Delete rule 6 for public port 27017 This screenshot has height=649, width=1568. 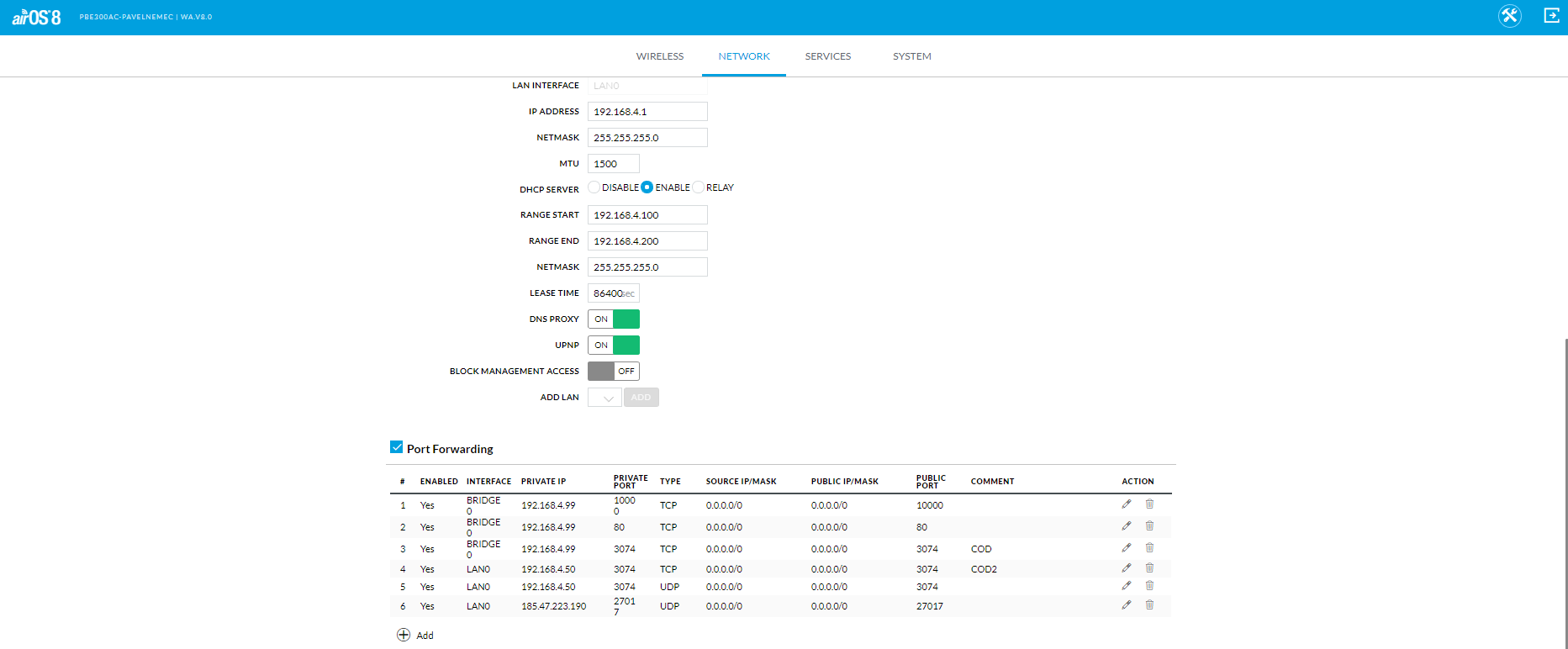pos(1149,605)
